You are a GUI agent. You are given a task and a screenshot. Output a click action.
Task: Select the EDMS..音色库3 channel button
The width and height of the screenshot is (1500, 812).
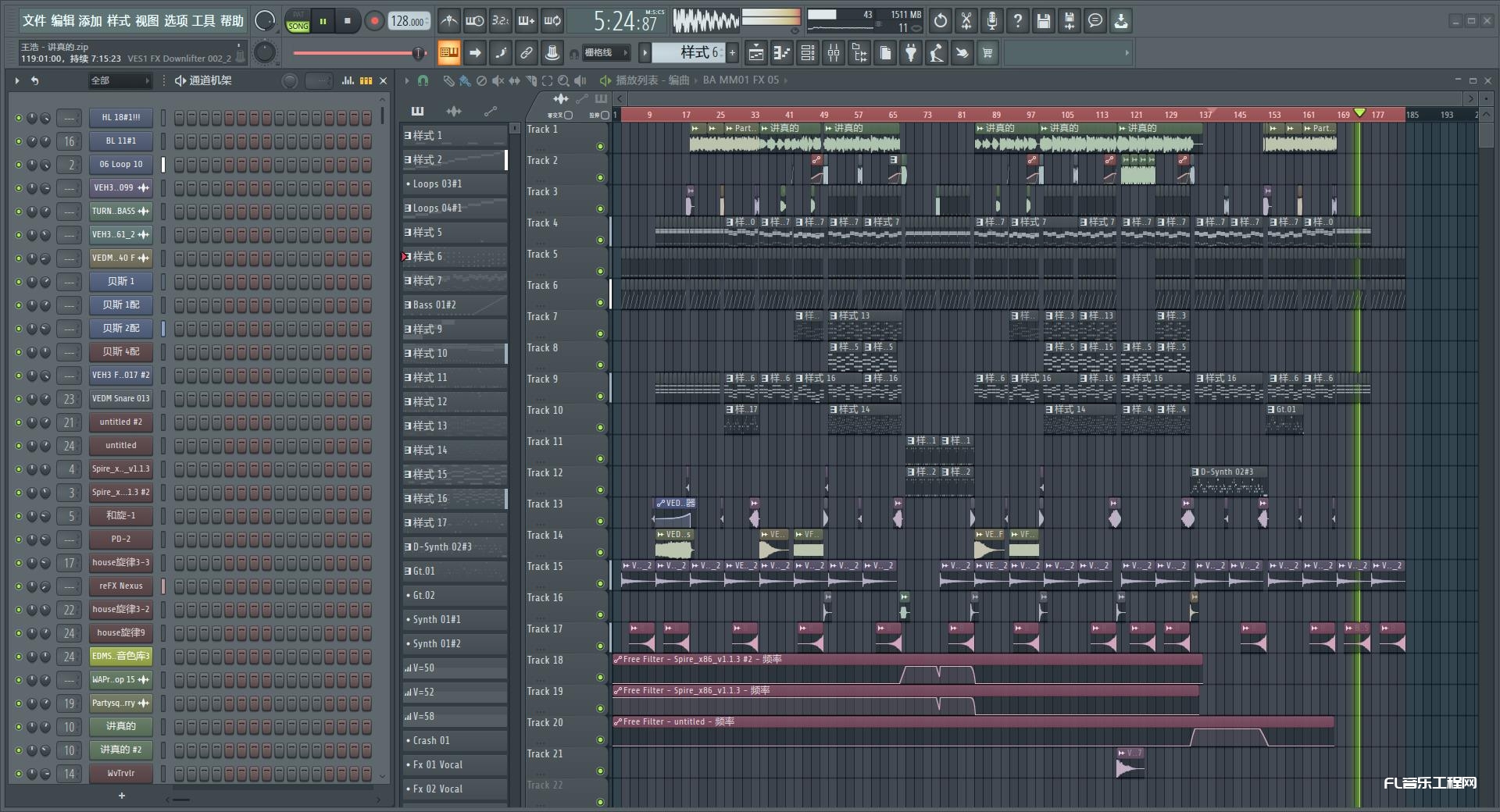[x=120, y=656]
